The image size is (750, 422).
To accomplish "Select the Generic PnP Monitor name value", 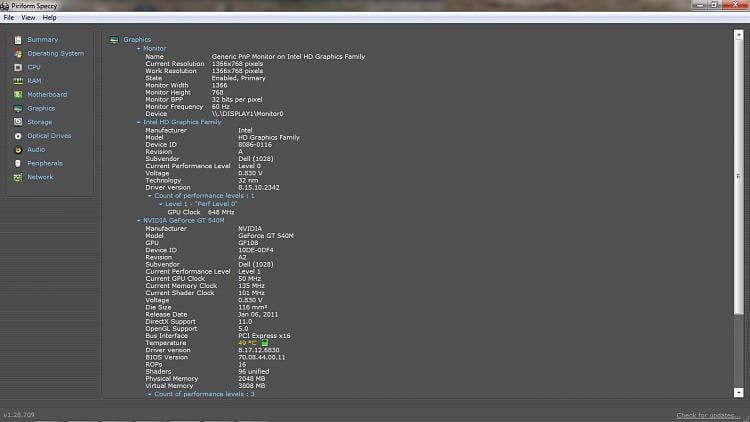I will [288, 56].
